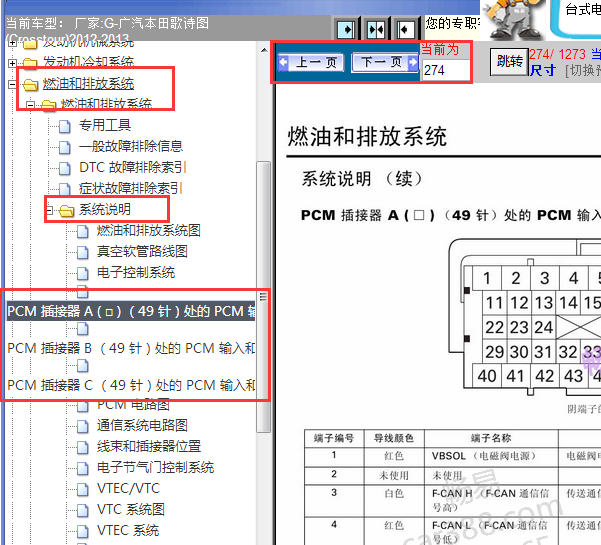The image size is (601, 545).
Task: Click folder icon of top 燃油和排放系统
Action: pos(31,85)
